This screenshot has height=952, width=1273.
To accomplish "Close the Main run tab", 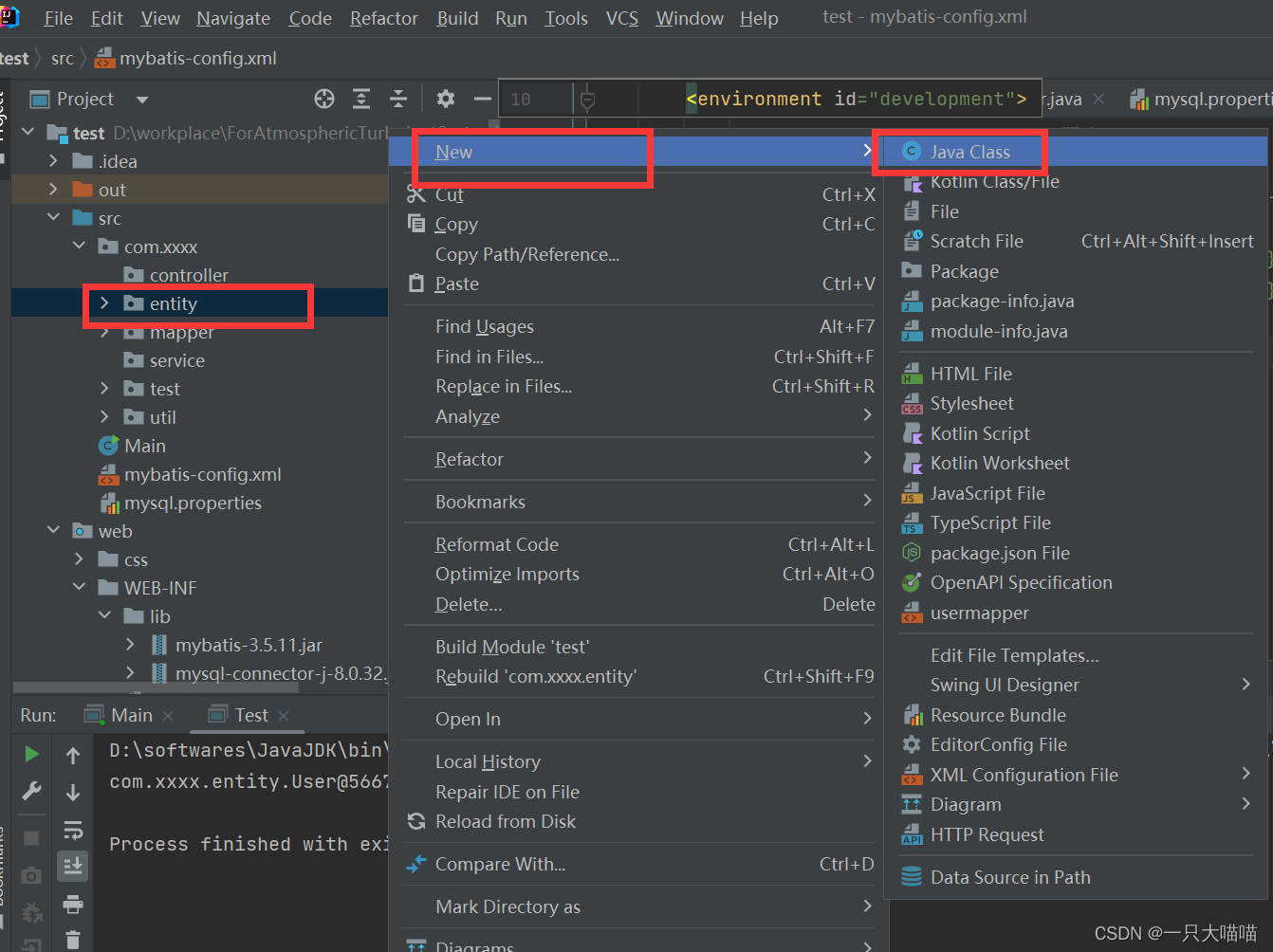I will 168,716.
